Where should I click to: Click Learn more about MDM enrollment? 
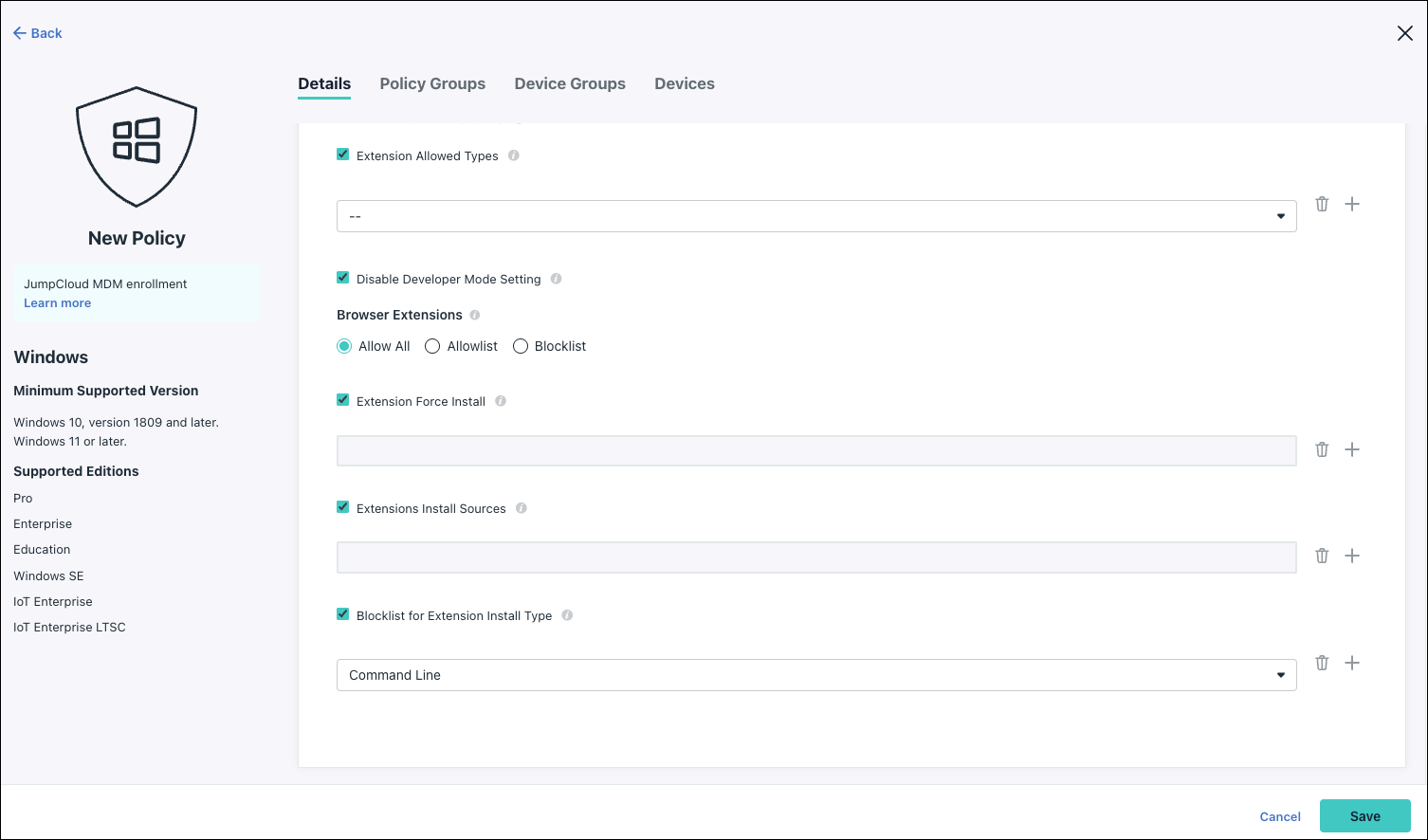tap(58, 303)
